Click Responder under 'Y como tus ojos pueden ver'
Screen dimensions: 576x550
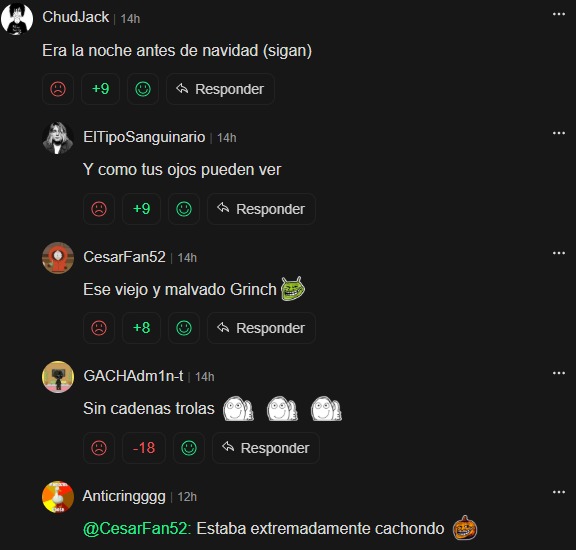point(261,209)
